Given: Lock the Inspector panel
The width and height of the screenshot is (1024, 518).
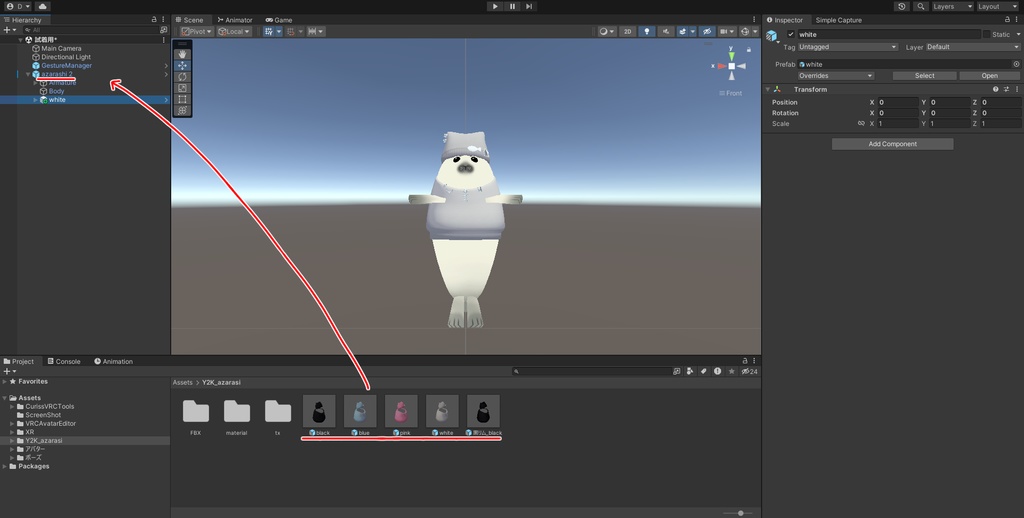Looking at the screenshot, I should (1007, 20).
